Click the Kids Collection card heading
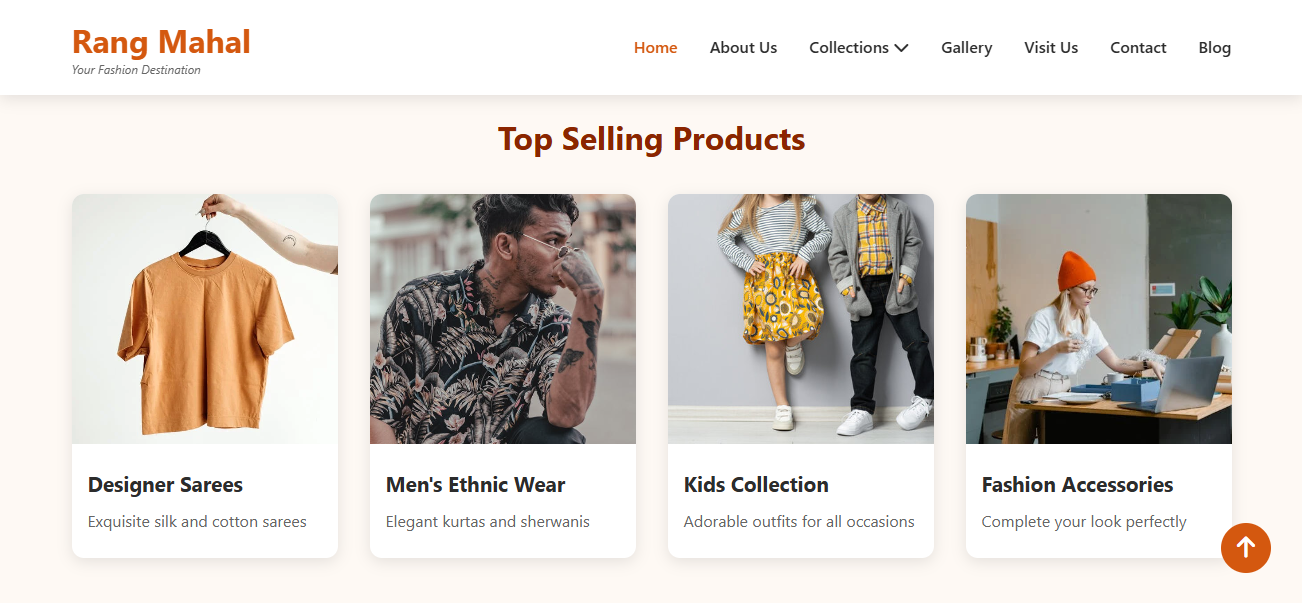 point(756,485)
